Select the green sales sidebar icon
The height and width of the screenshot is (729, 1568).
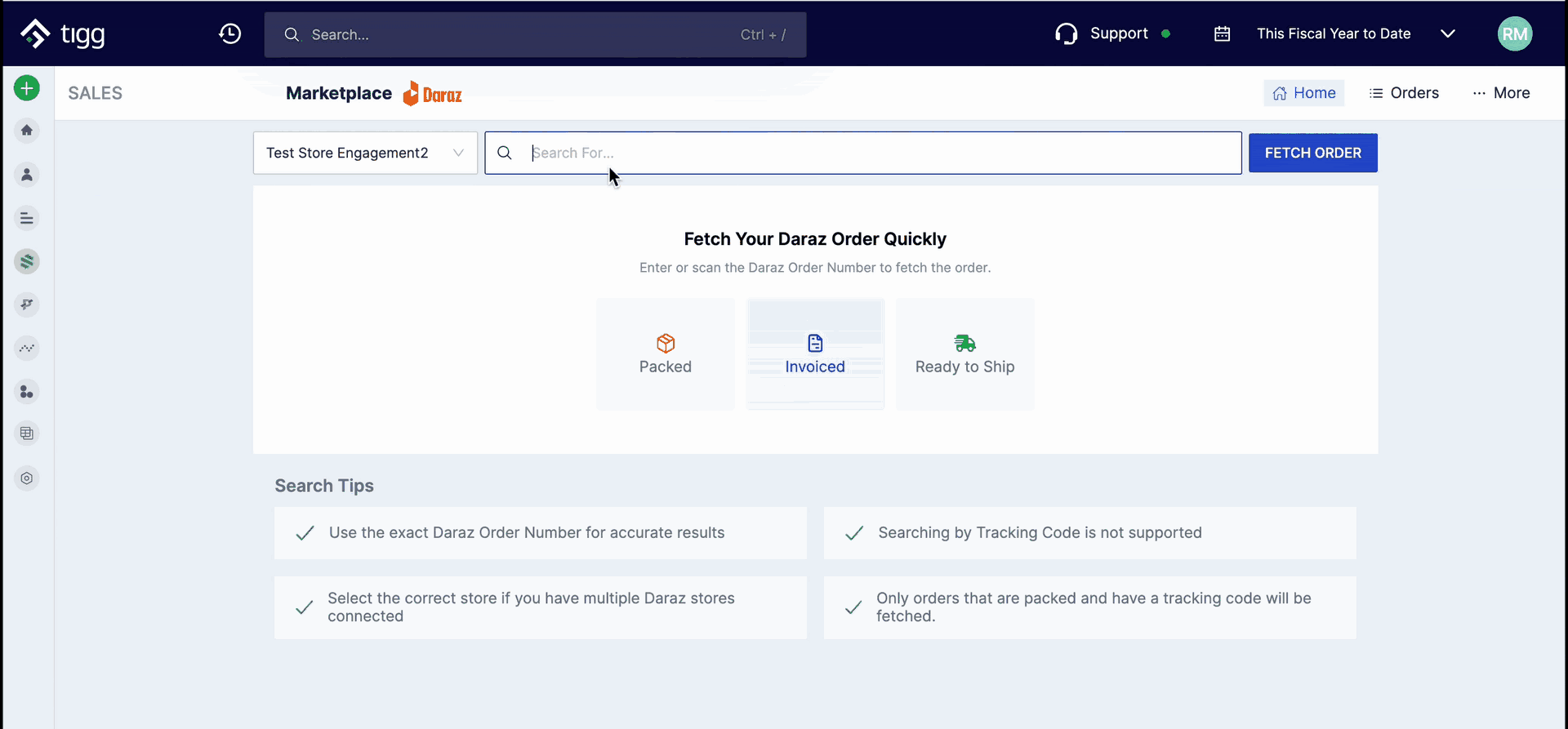click(27, 261)
